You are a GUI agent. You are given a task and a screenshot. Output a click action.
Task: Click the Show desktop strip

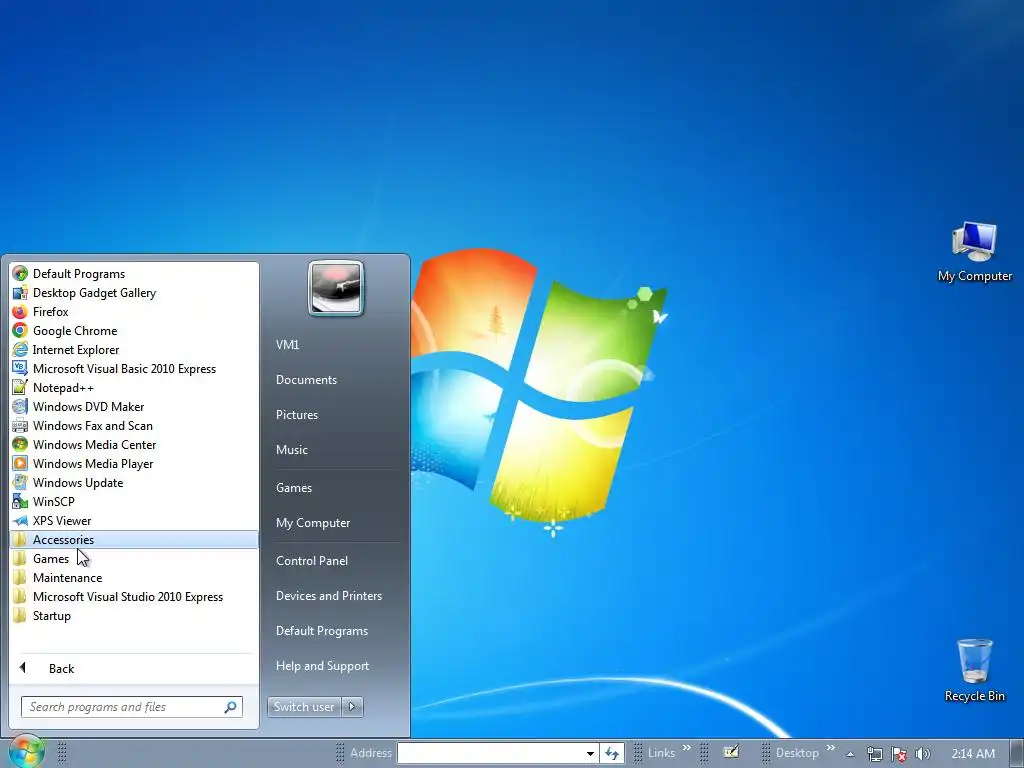click(x=1017, y=754)
